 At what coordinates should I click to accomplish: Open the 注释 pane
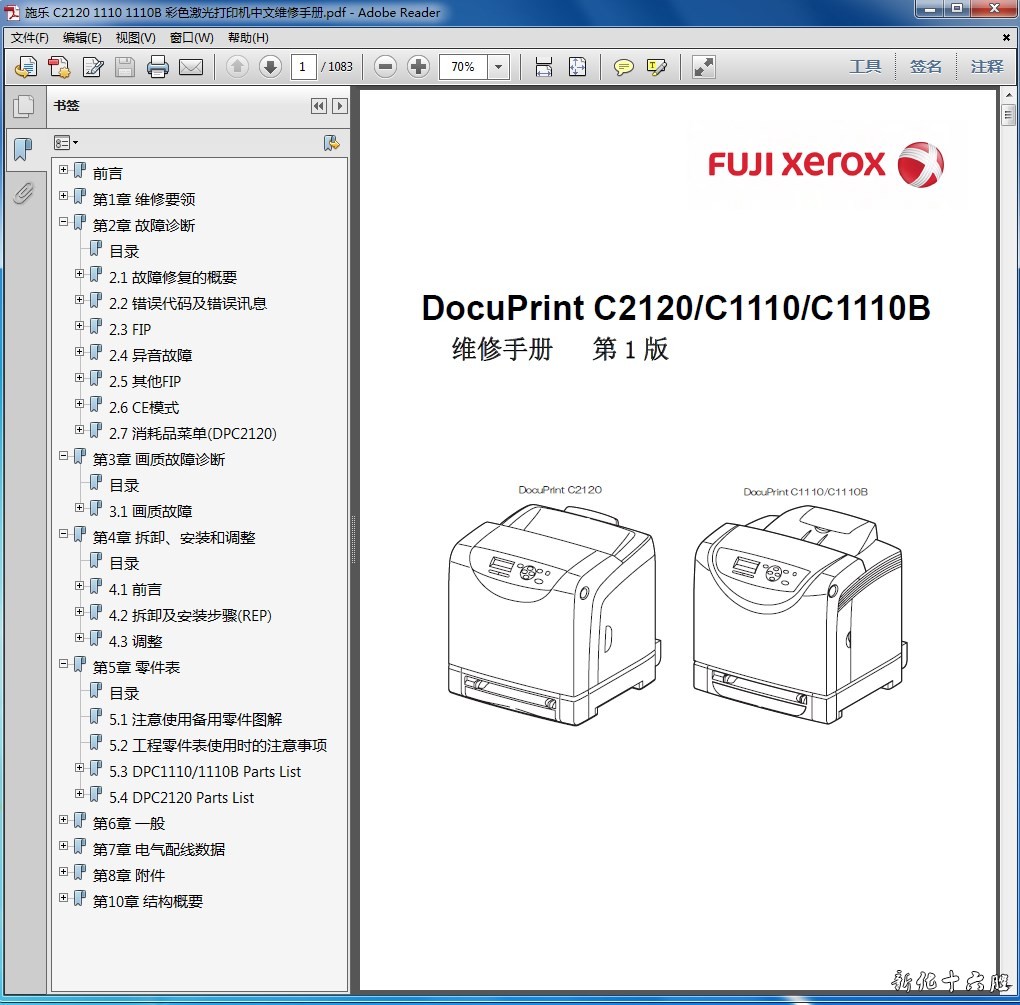986,67
